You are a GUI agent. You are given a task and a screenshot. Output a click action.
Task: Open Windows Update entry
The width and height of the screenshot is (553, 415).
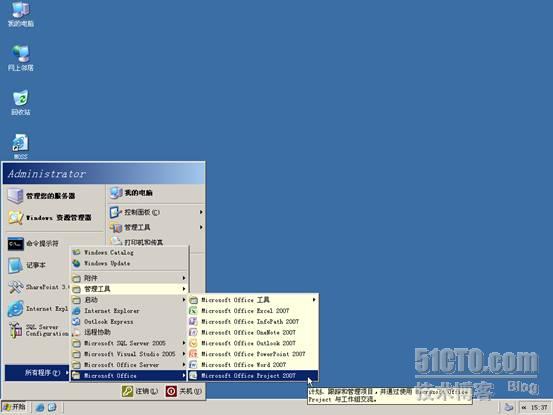coord(129,263)
